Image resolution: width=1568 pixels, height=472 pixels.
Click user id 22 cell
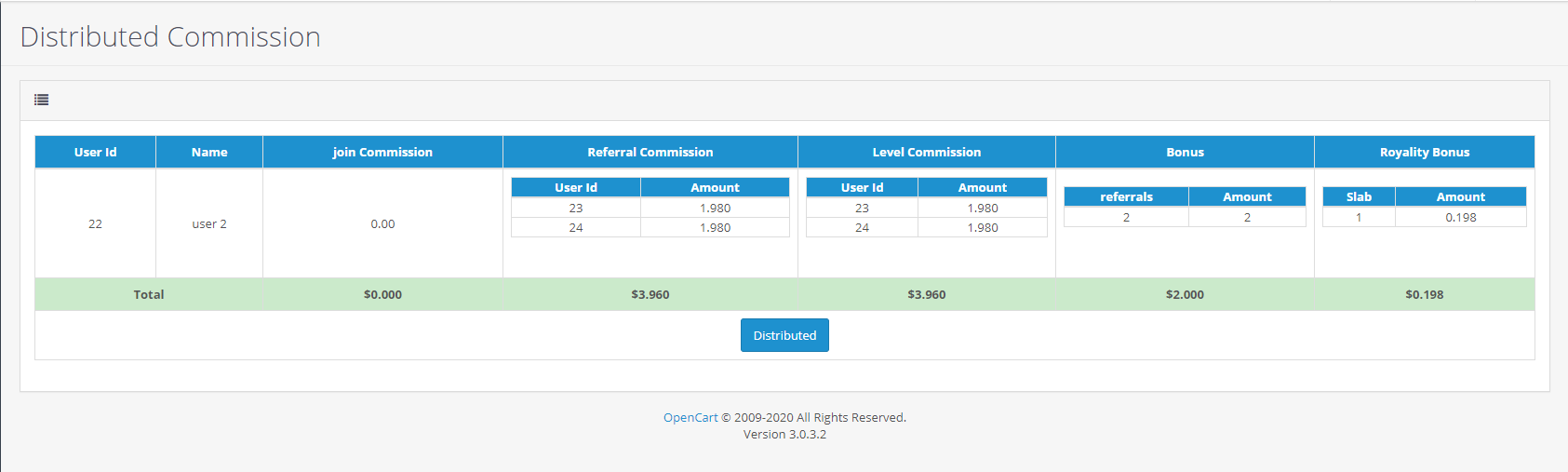95,223
